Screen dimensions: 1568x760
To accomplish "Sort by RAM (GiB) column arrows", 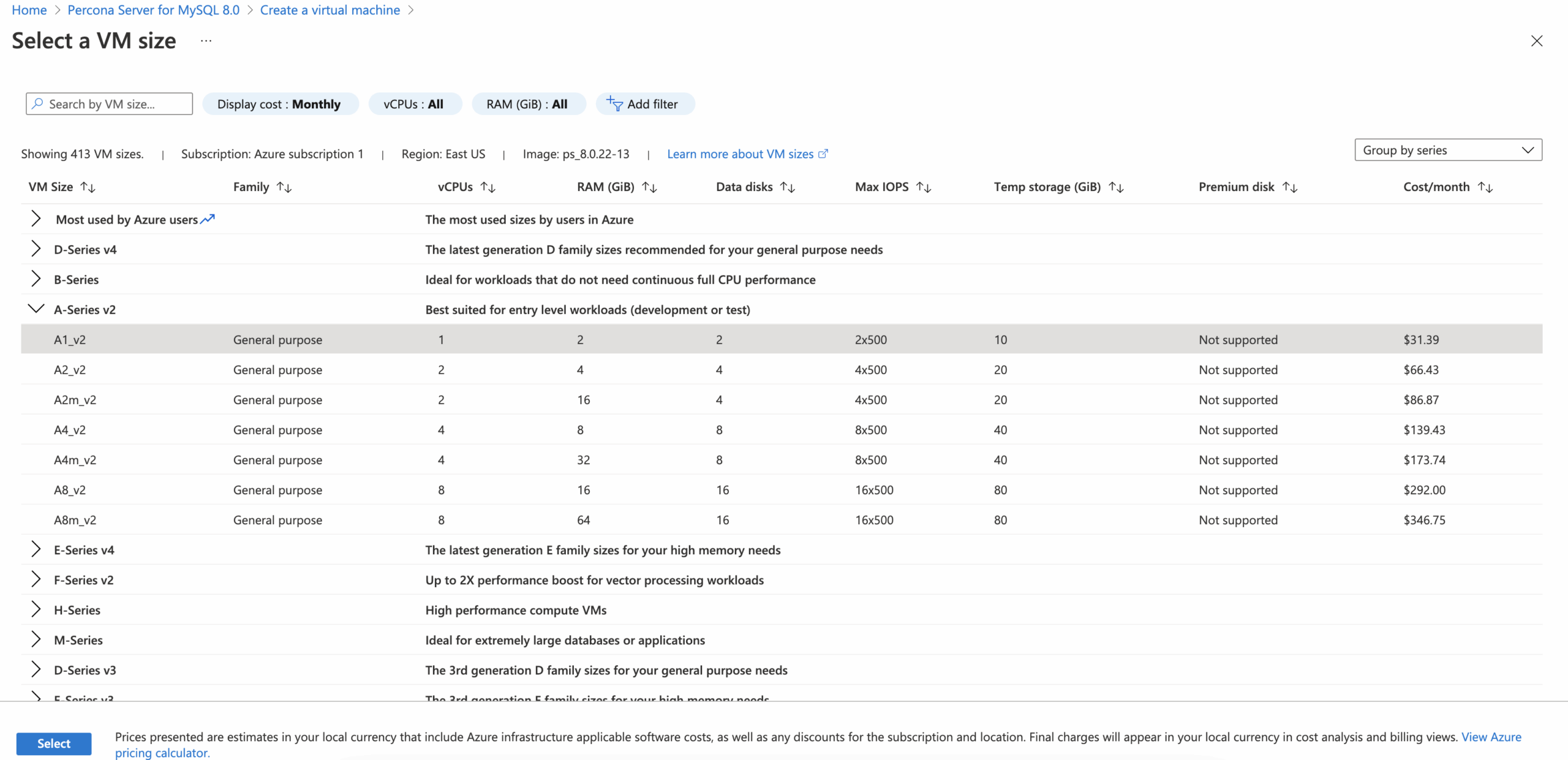I will pyautogui.click(x=649, y=187).
